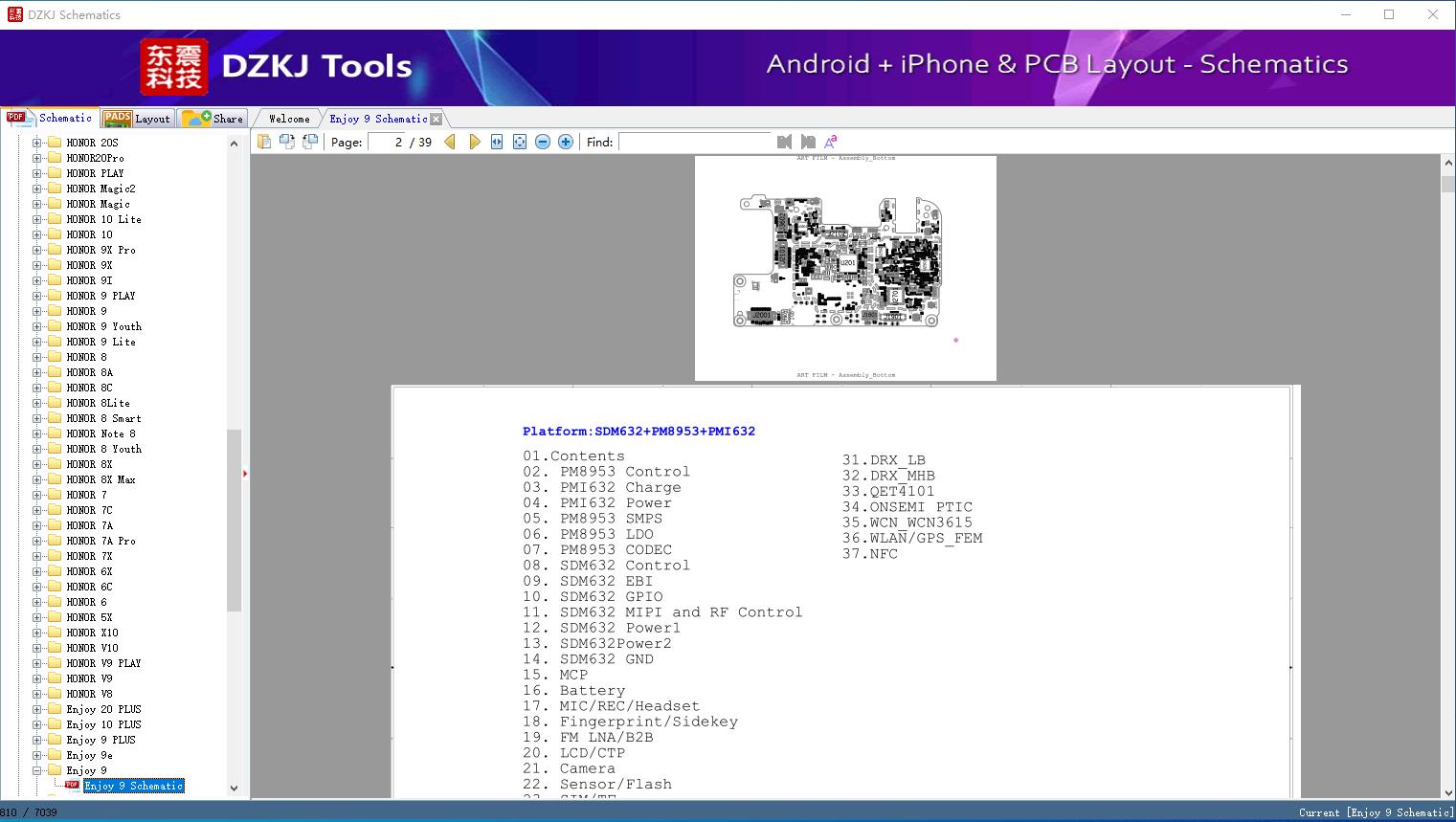Click the folder icon of HONOR 8X Max
Image resolution: width=1456 pixels, height=822 pixels.
click(x=55, y=479)
